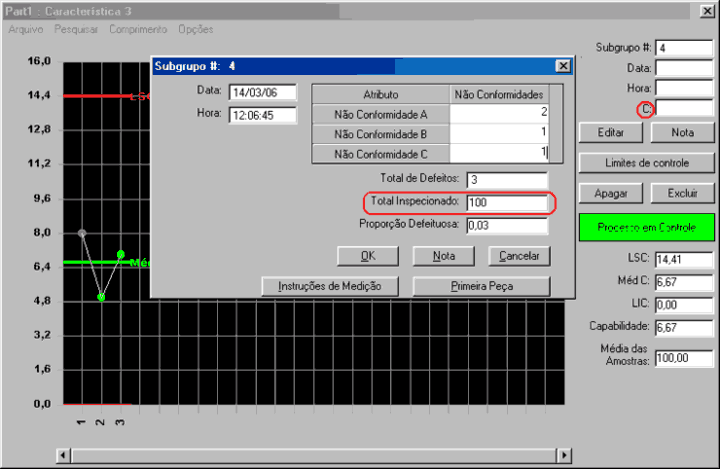
Task: Open the Comprimento menu
Action: [x=138, y=29]
